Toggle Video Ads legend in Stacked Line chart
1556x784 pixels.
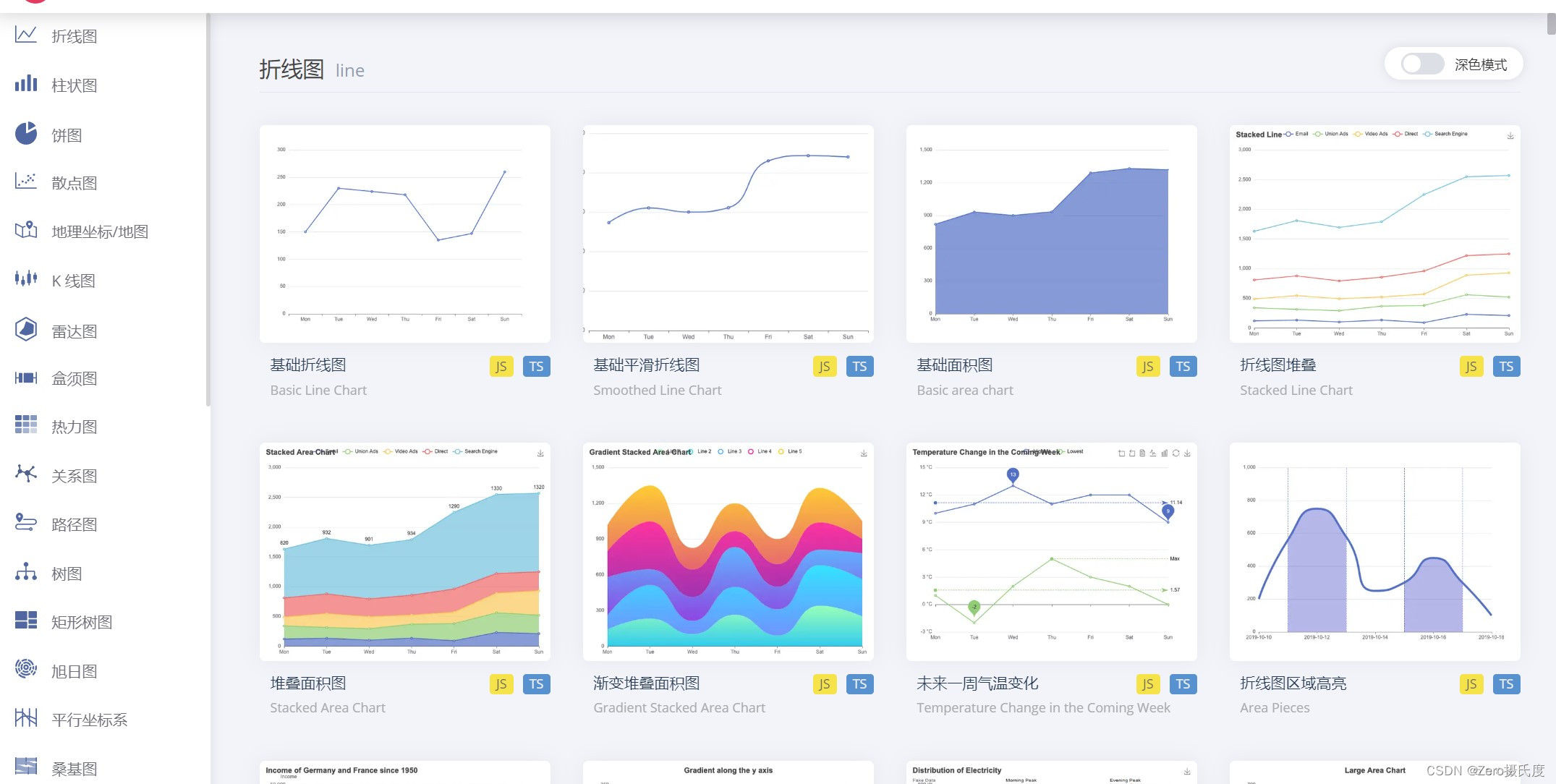(x=1371, y=134)
